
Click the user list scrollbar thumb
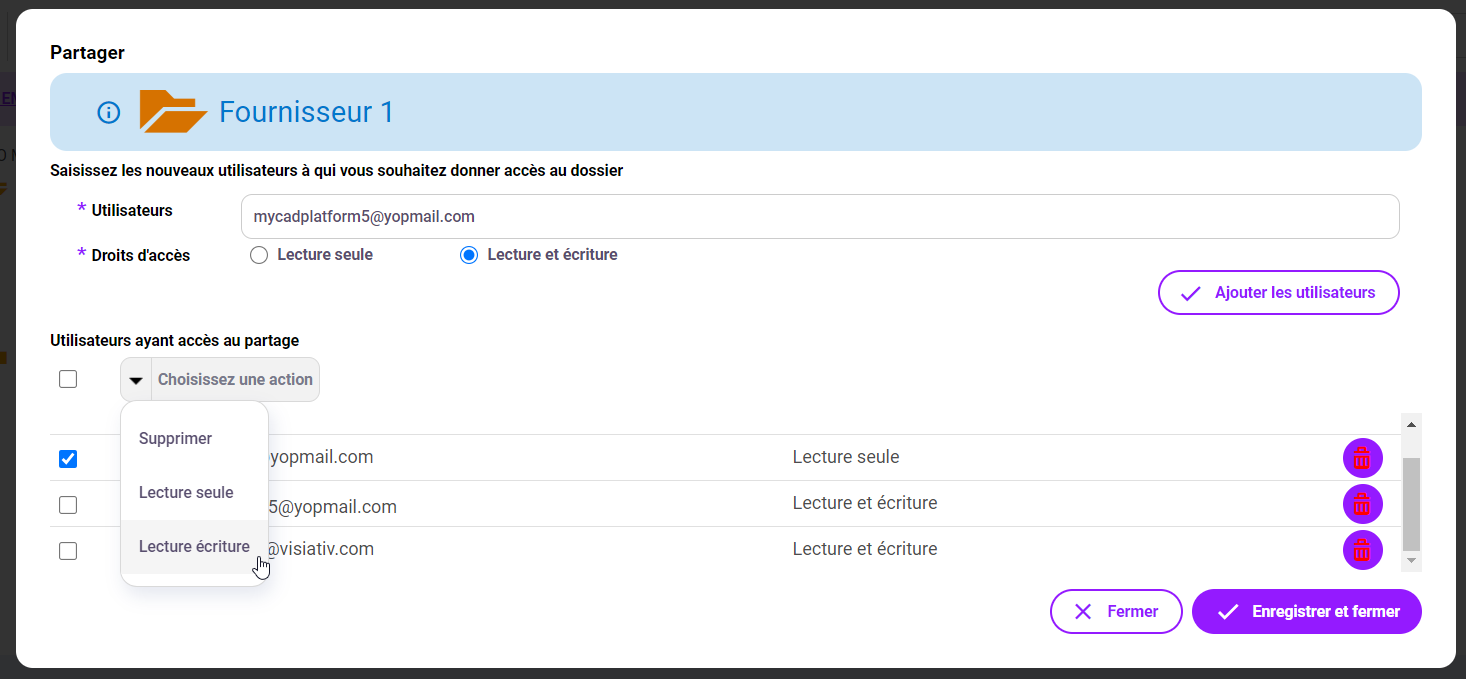point(1411,504)
